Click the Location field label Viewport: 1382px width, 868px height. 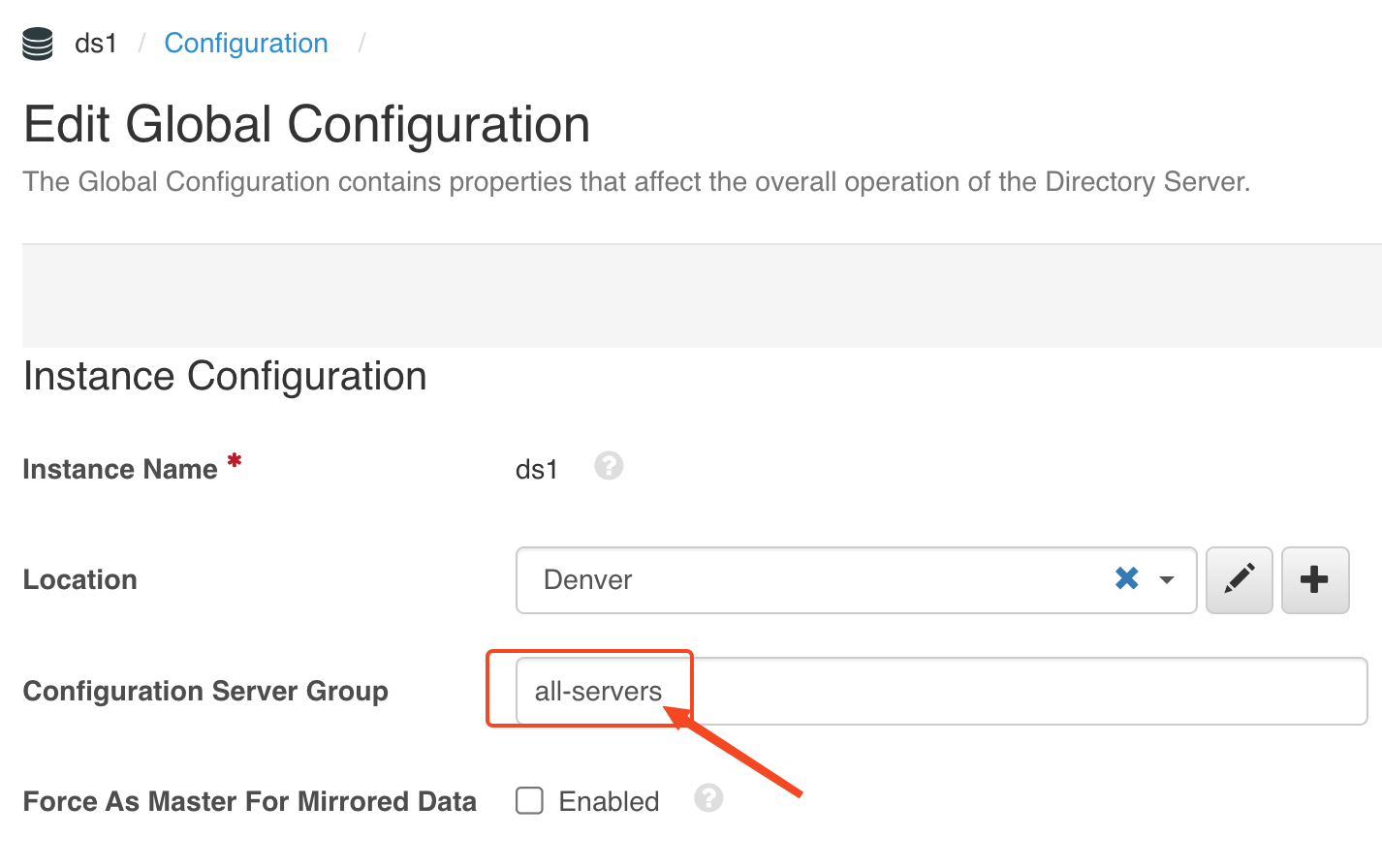79,579
